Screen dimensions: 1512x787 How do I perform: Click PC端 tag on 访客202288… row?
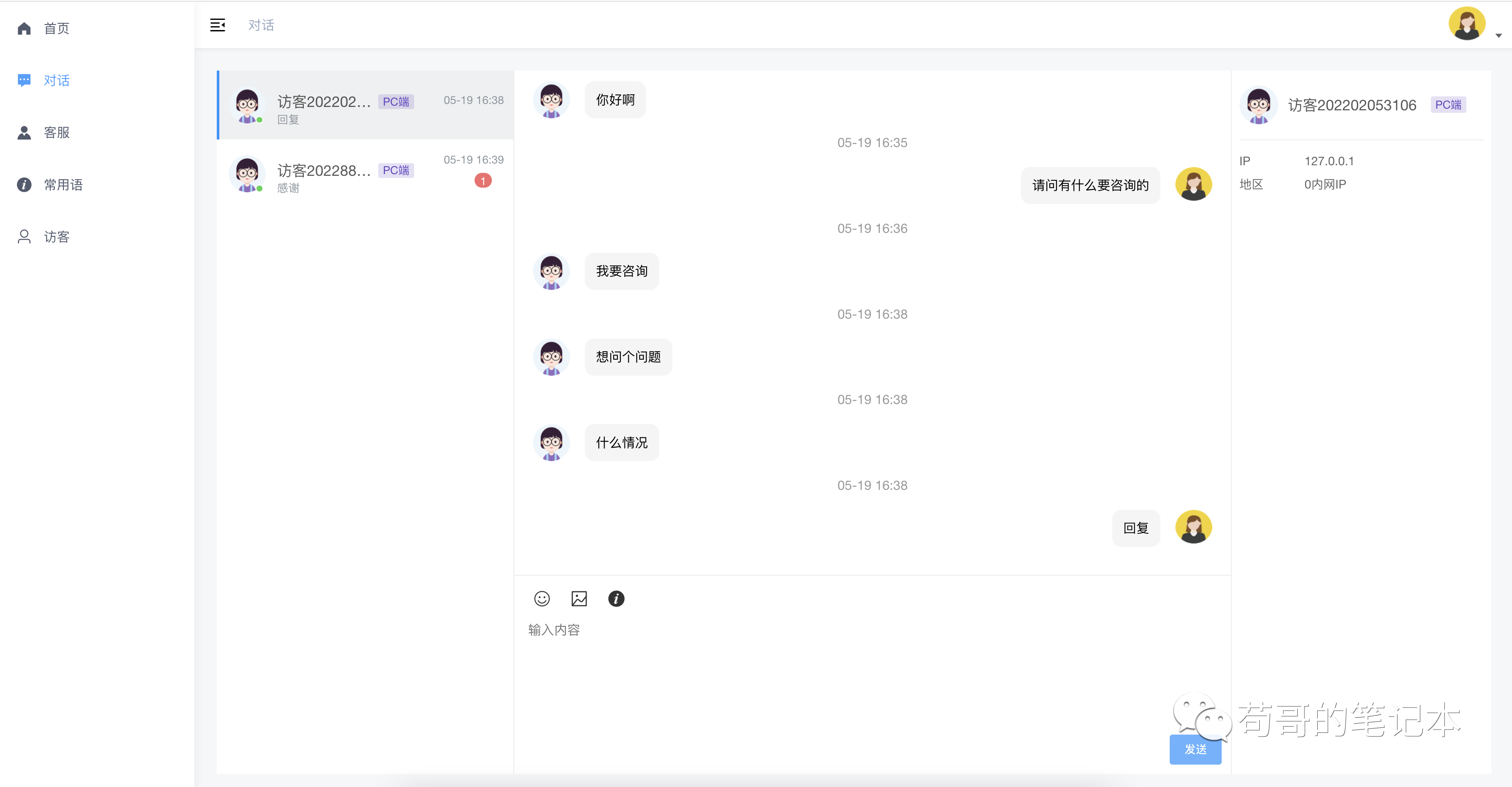(x=396, y=170)
